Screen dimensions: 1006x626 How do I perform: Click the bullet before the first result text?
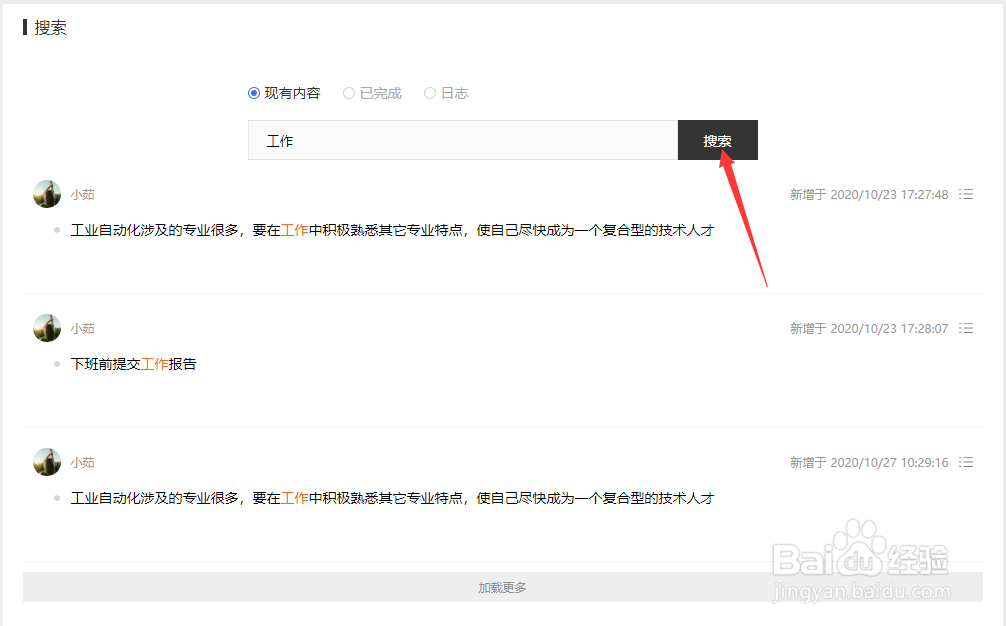coord(57,230)
